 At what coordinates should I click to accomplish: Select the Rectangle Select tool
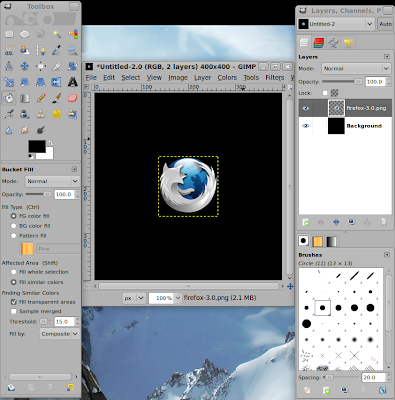point(9,34)
